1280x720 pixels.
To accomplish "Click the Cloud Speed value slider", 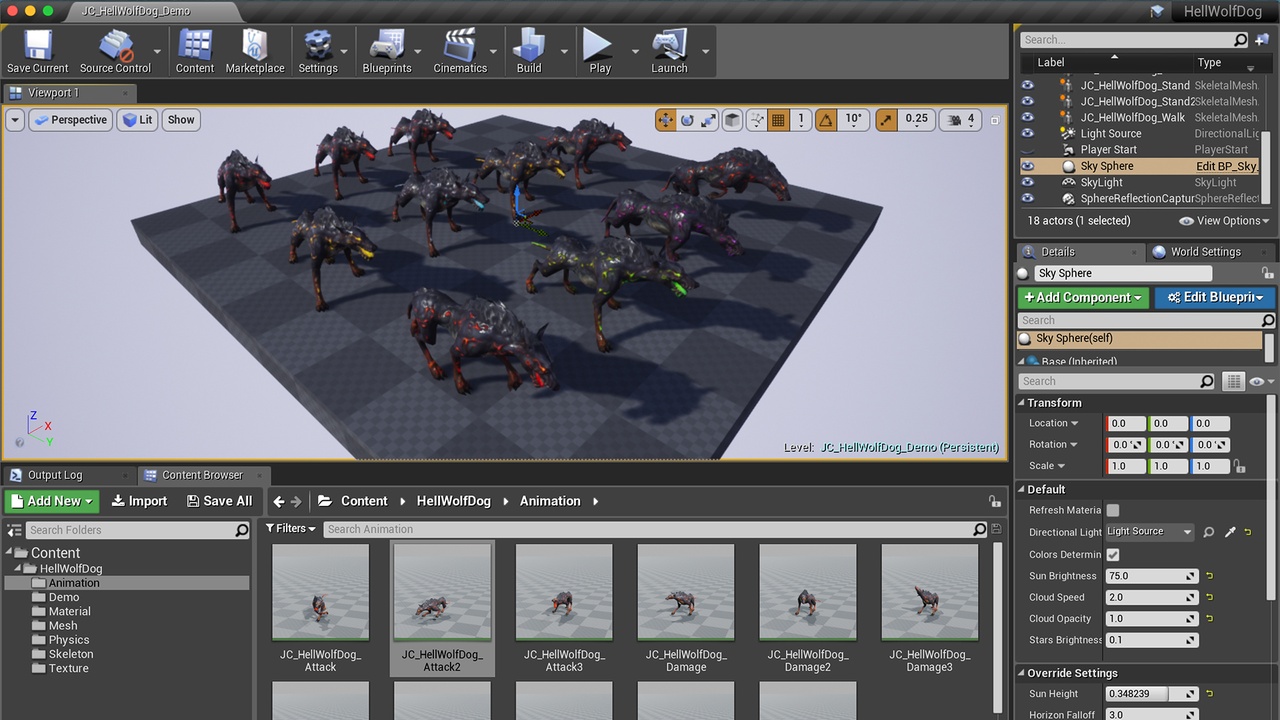I will click(x=1152, y=597).
